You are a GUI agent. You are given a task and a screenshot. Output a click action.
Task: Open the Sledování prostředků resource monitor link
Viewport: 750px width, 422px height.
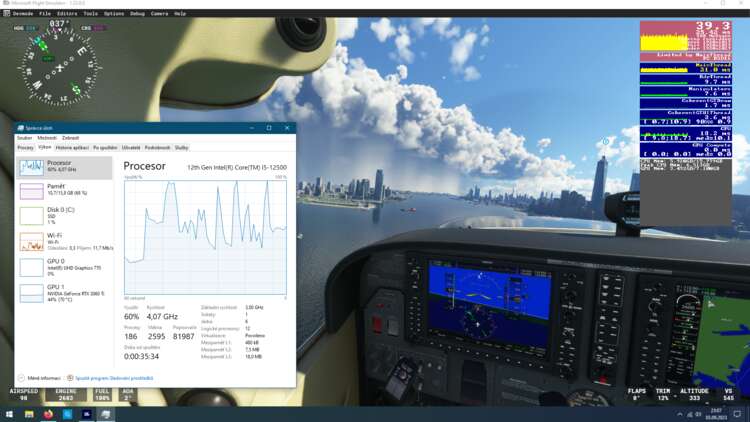pyautogui.click(x=114, y=378)
